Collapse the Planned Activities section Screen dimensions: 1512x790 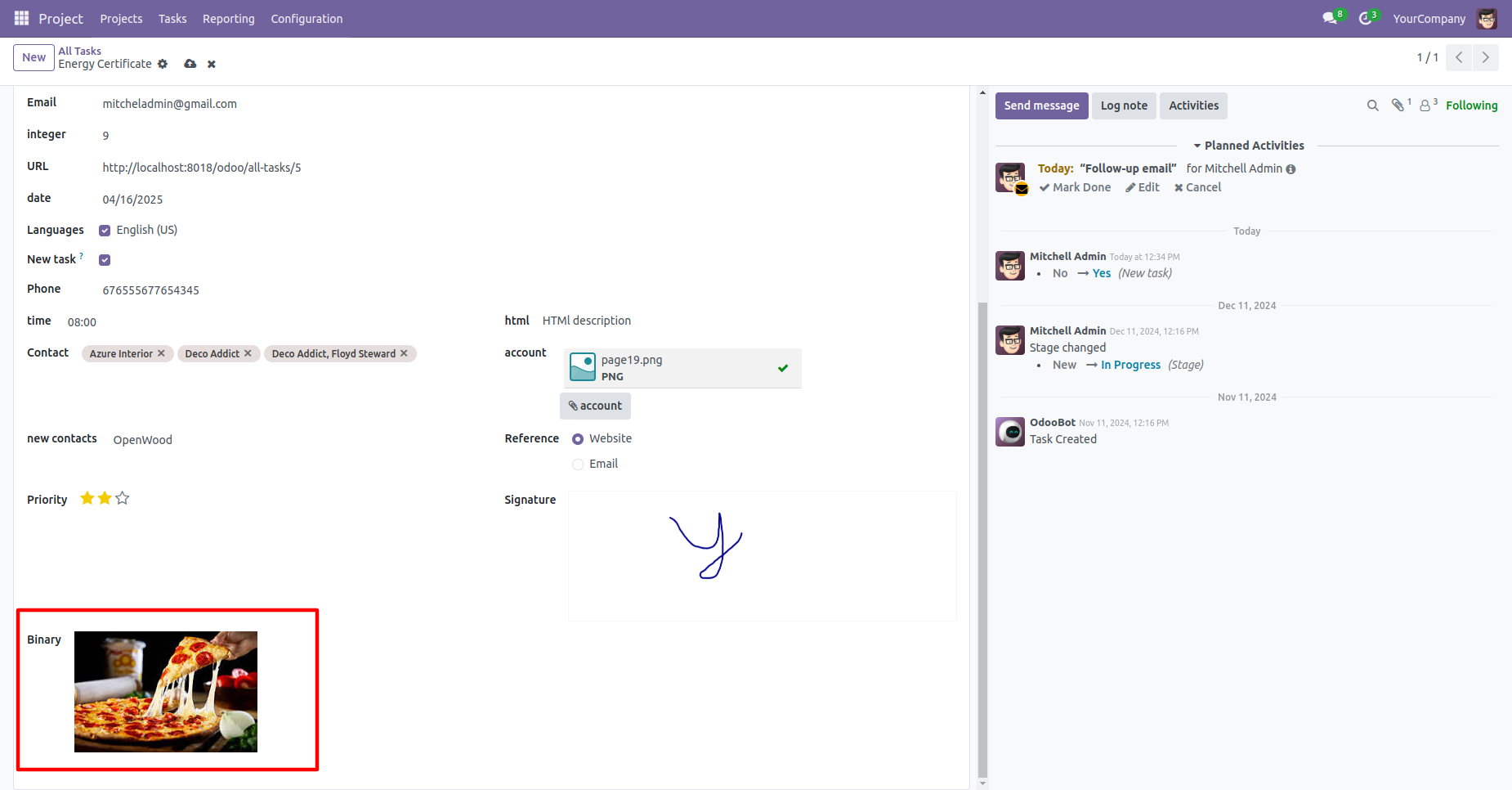(1249, 146)
